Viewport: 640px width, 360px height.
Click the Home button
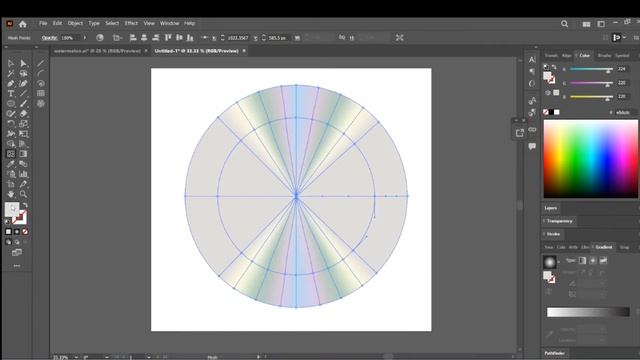click(x=23, y=24)
